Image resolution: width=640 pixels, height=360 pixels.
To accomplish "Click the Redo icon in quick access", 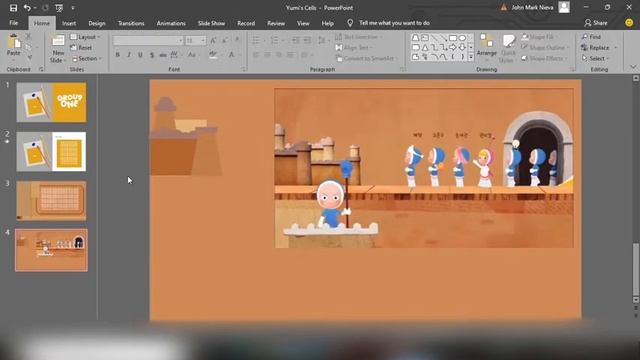I will (45, 8).
